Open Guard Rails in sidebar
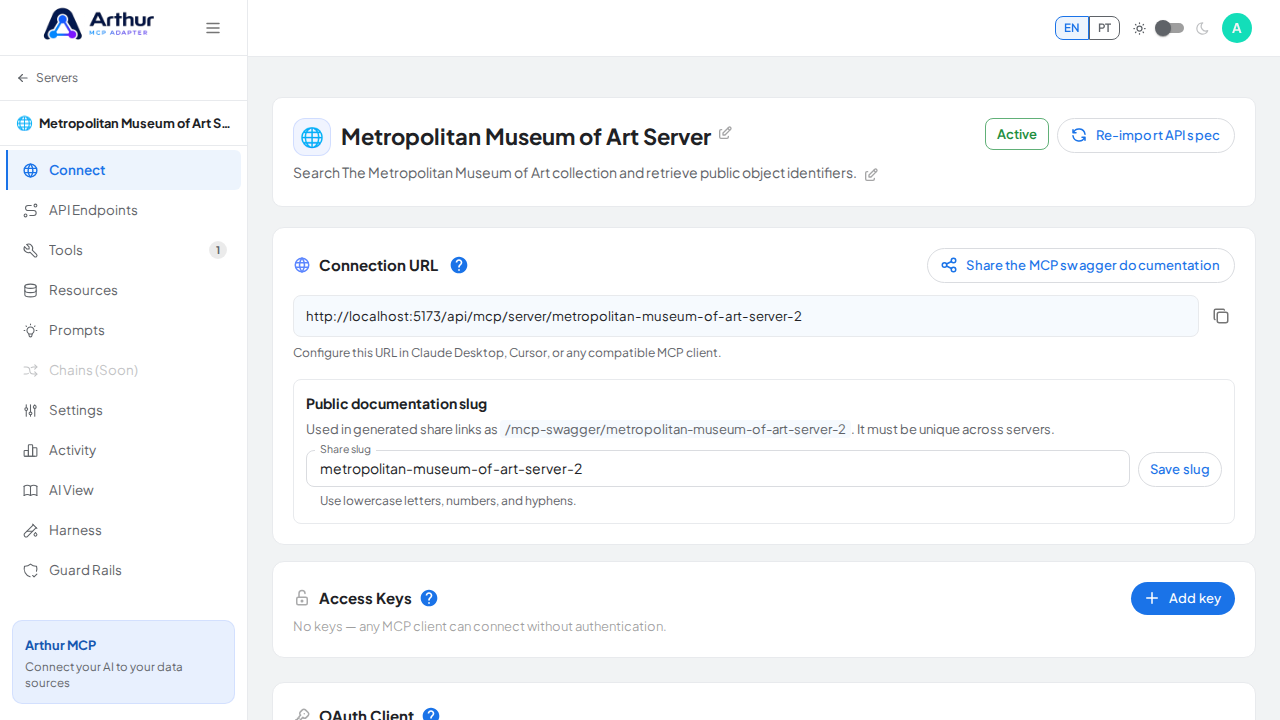 pos(123,570)
